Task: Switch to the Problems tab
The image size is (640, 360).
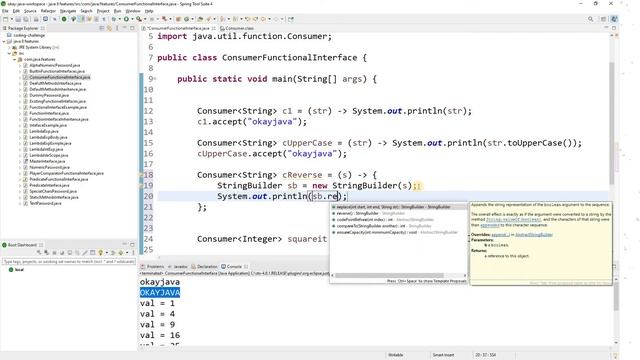Action: pyautogui.click(x=152, y=267)
